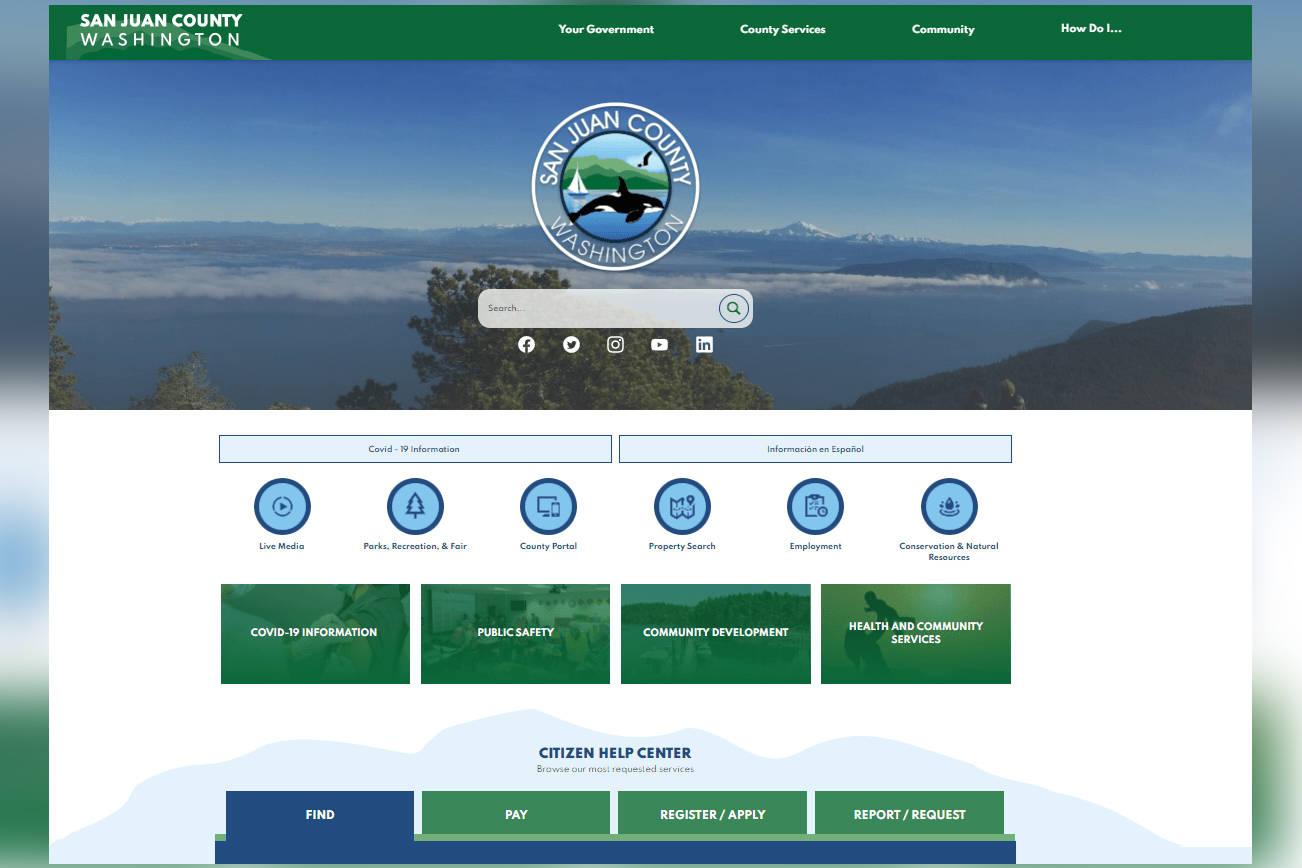
Task: Open the Twitter social media icon
Action: (571, 344)
